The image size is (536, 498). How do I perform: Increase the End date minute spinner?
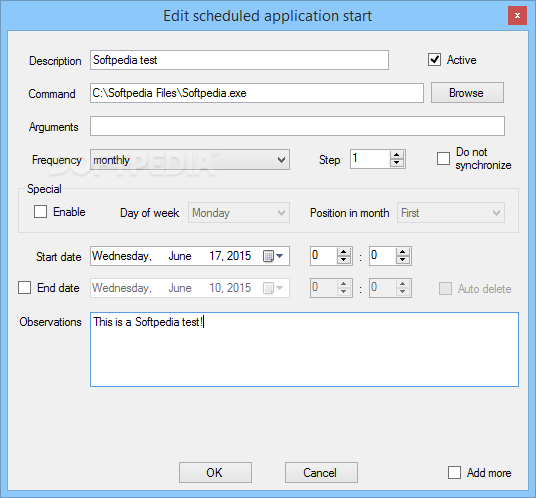point(402,284)
